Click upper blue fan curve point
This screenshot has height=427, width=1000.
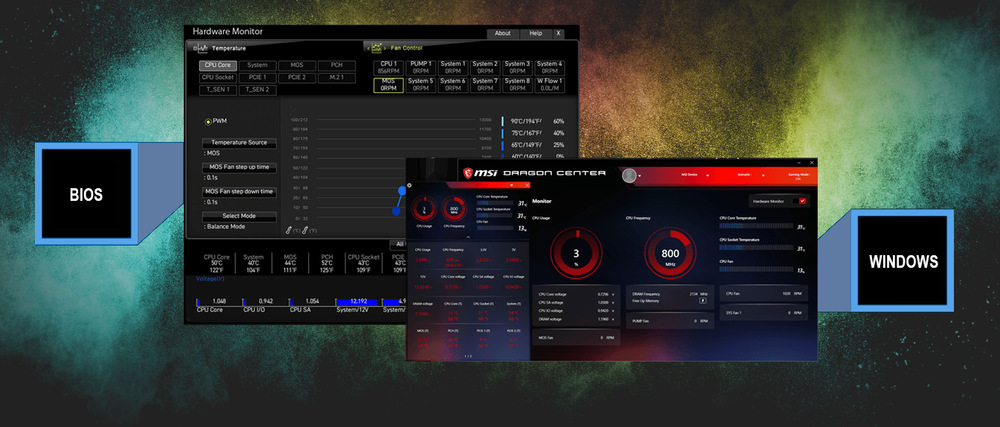pos(402,190)
